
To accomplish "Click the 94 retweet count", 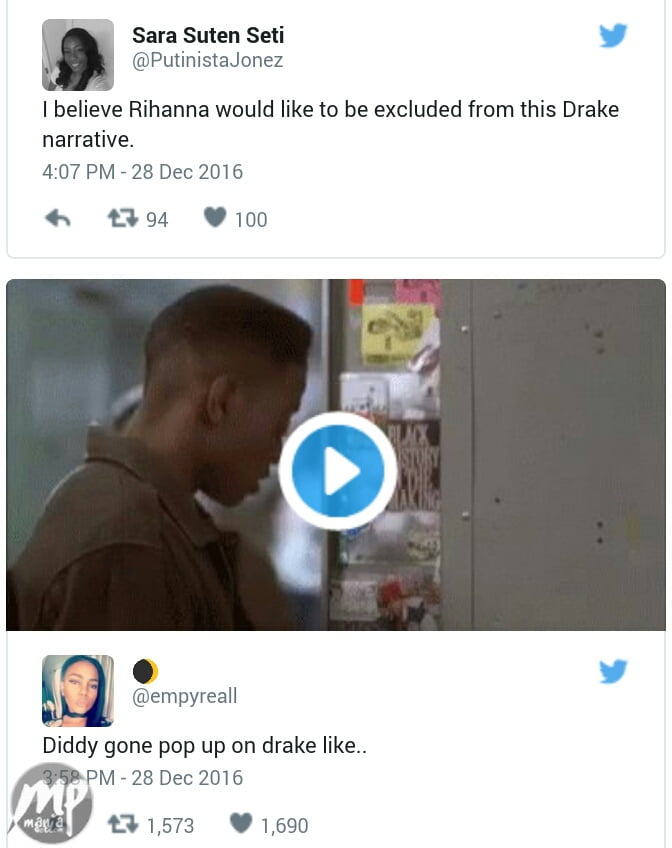I will (157, 220).
